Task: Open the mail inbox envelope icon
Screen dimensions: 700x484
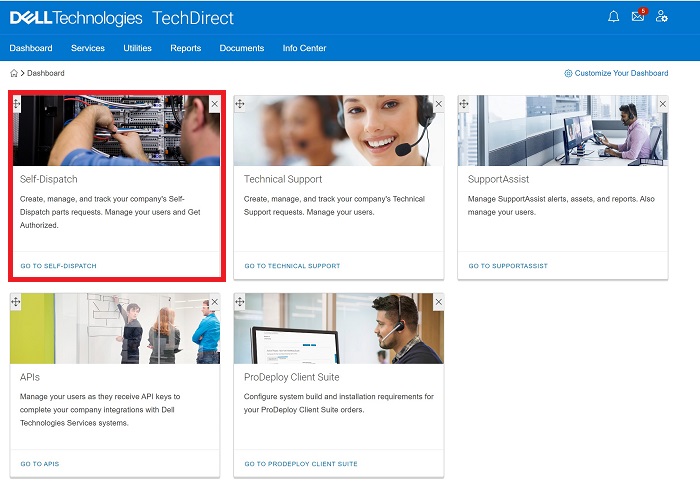Action: [638, 16]
